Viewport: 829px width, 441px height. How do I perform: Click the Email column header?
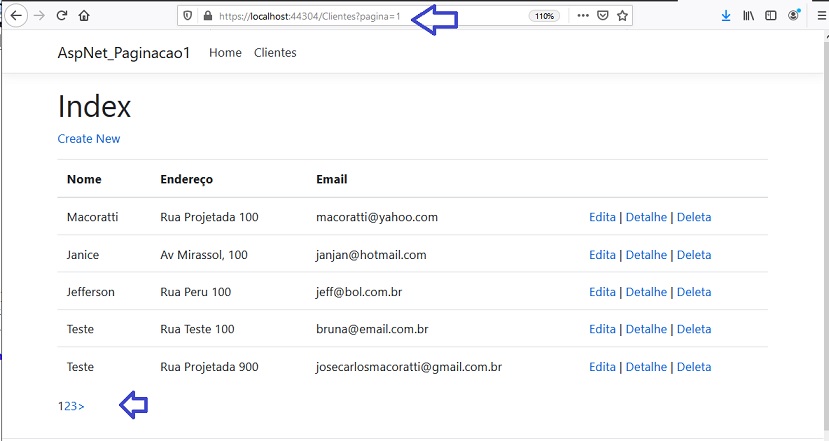tap(331, 179)
